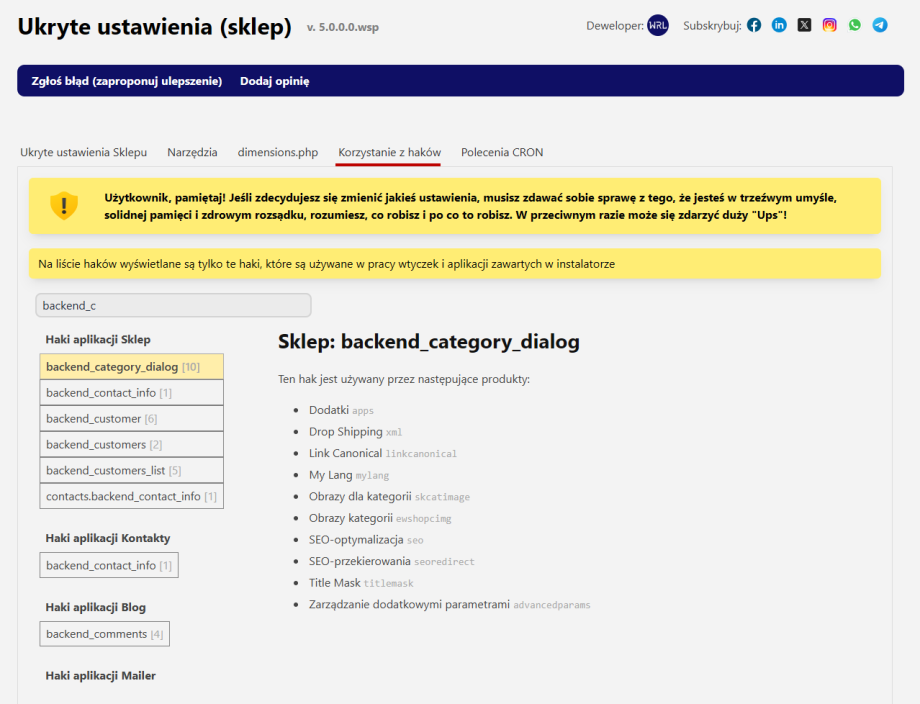Open the Narzędzia tab
This screenshot has height=704, width=920.
point(192,152)
